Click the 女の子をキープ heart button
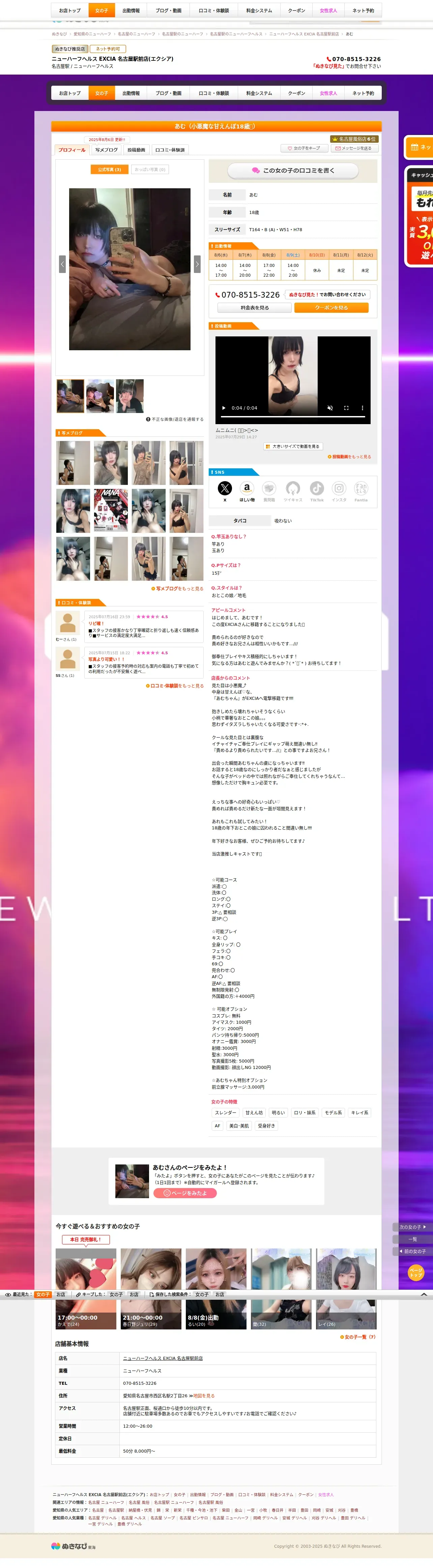 coord(304,148)
